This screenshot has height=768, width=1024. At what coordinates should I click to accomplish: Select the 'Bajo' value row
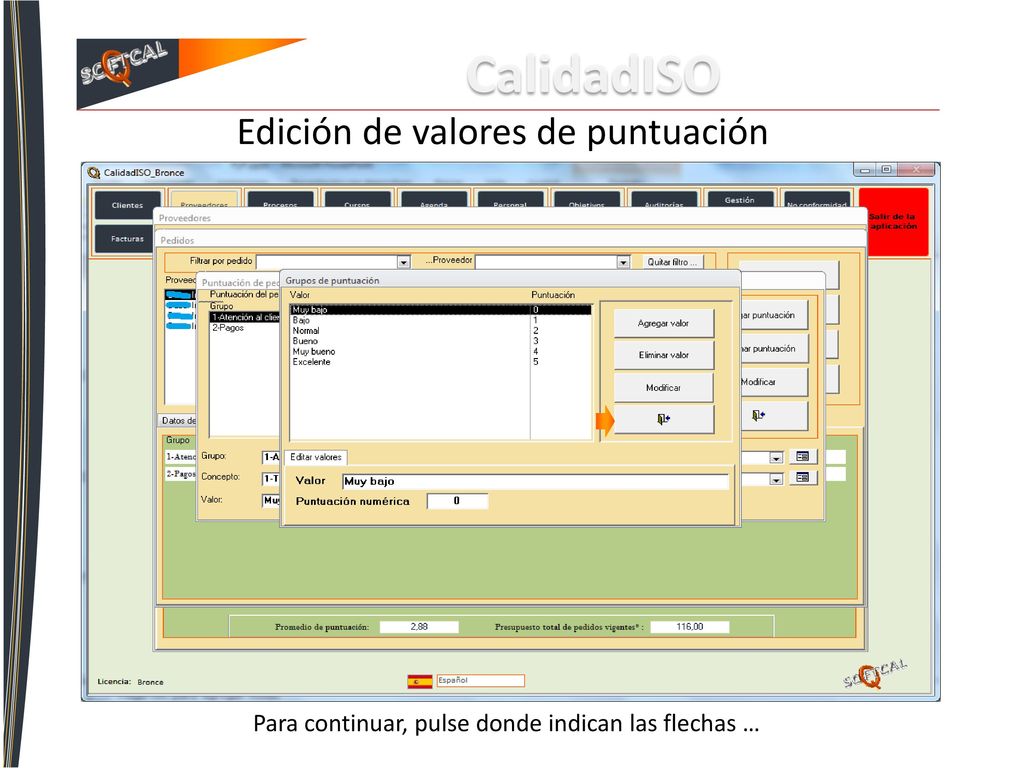(x=441, y=320)
